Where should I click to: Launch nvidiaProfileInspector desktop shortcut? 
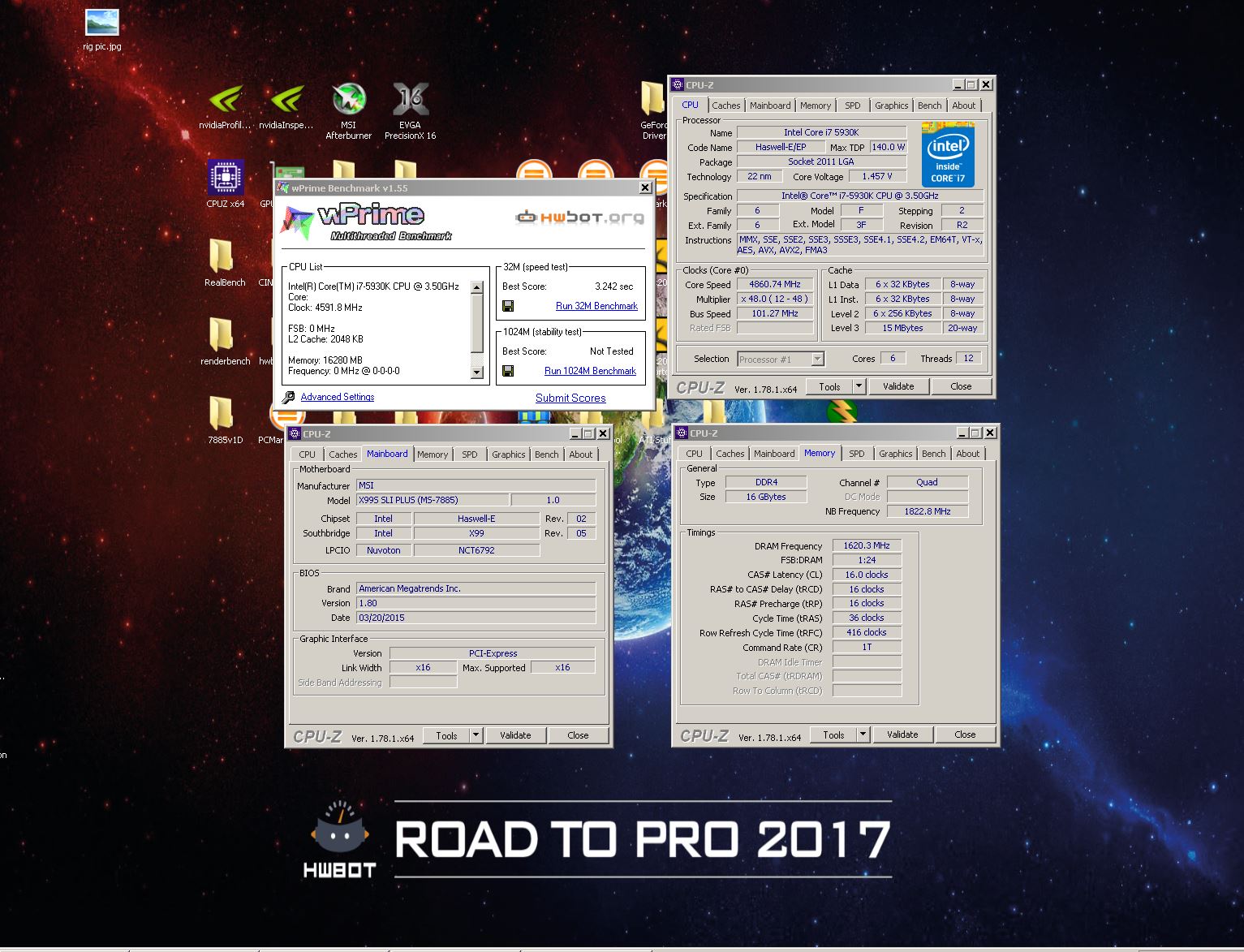[x=225, y=107]
